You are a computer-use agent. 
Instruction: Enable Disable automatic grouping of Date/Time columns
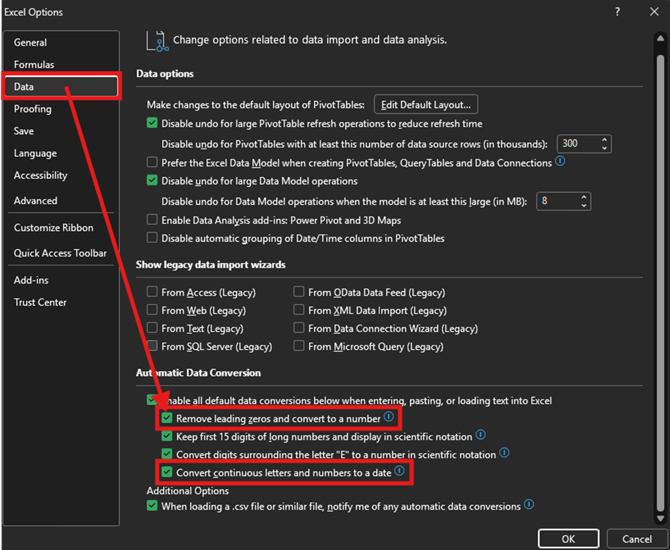click(152, 238)
